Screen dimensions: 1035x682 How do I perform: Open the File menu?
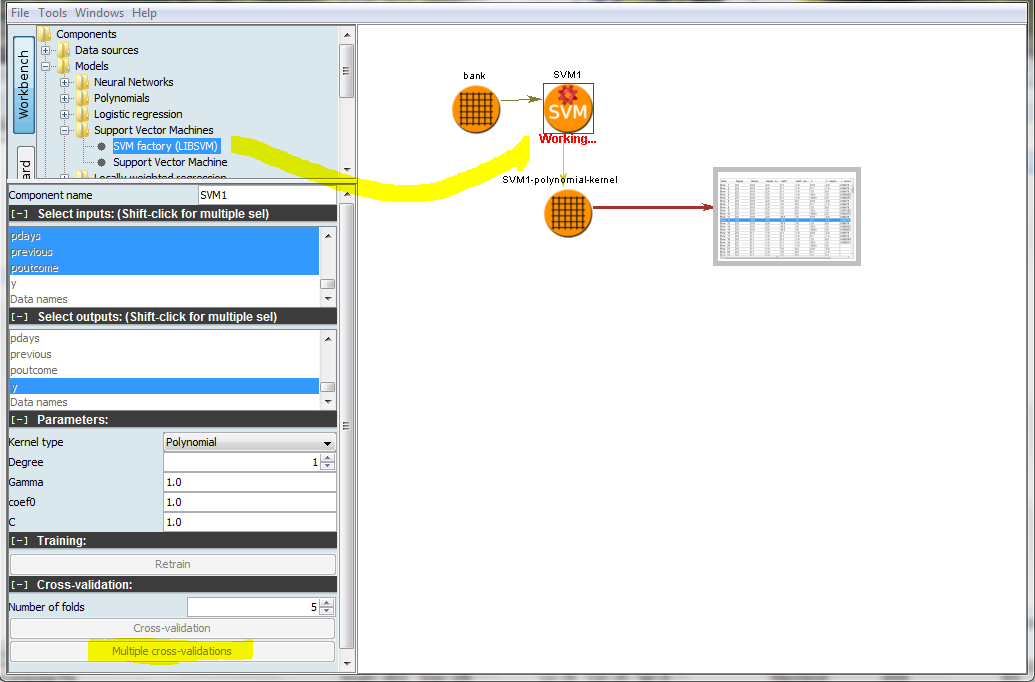tap(20, 13)
